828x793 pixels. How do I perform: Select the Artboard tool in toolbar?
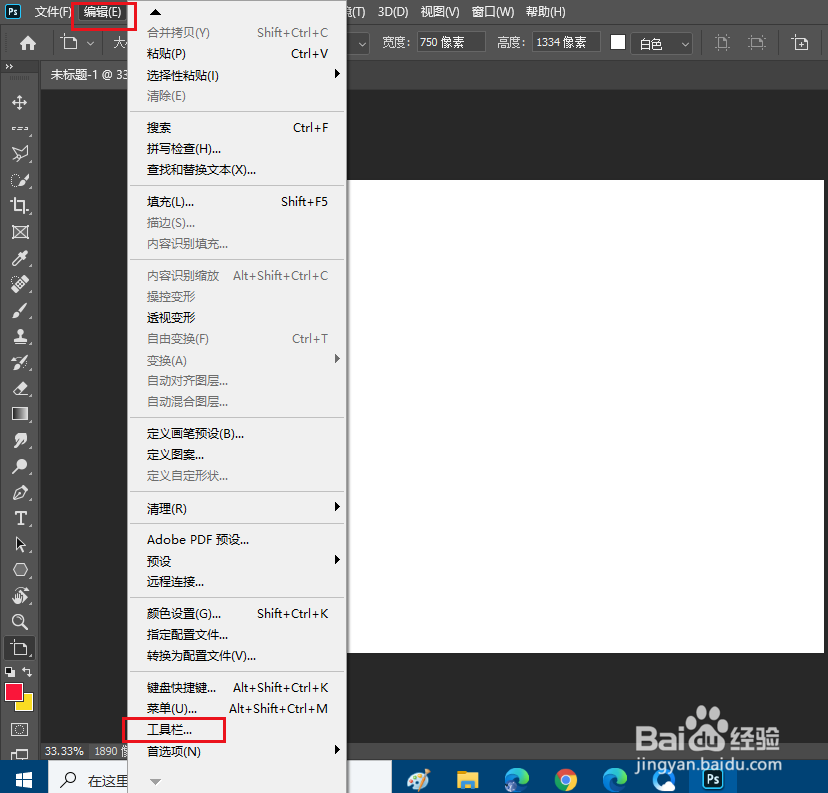pos(20,647)
